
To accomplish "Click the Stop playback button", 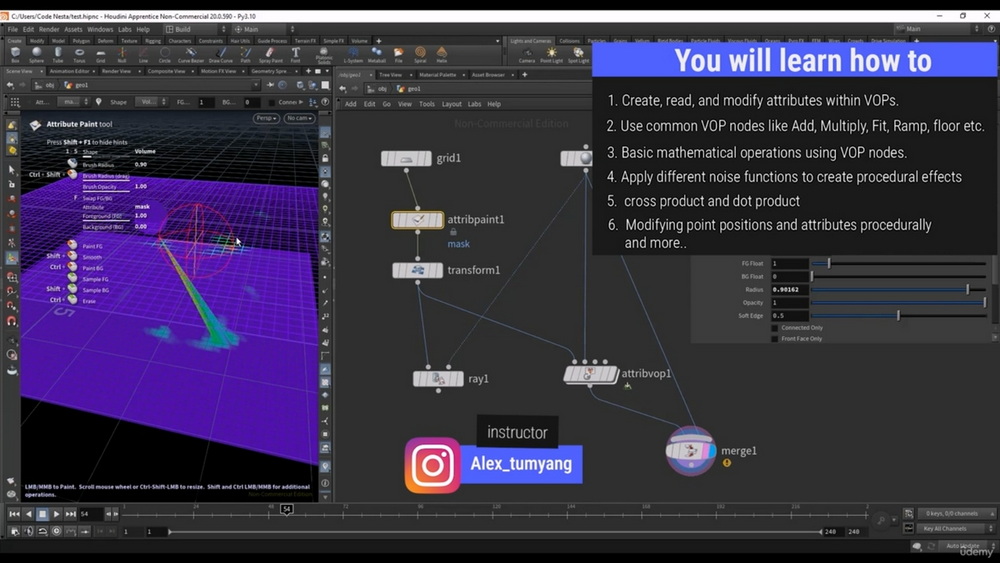I will click(x=42, y=514).
